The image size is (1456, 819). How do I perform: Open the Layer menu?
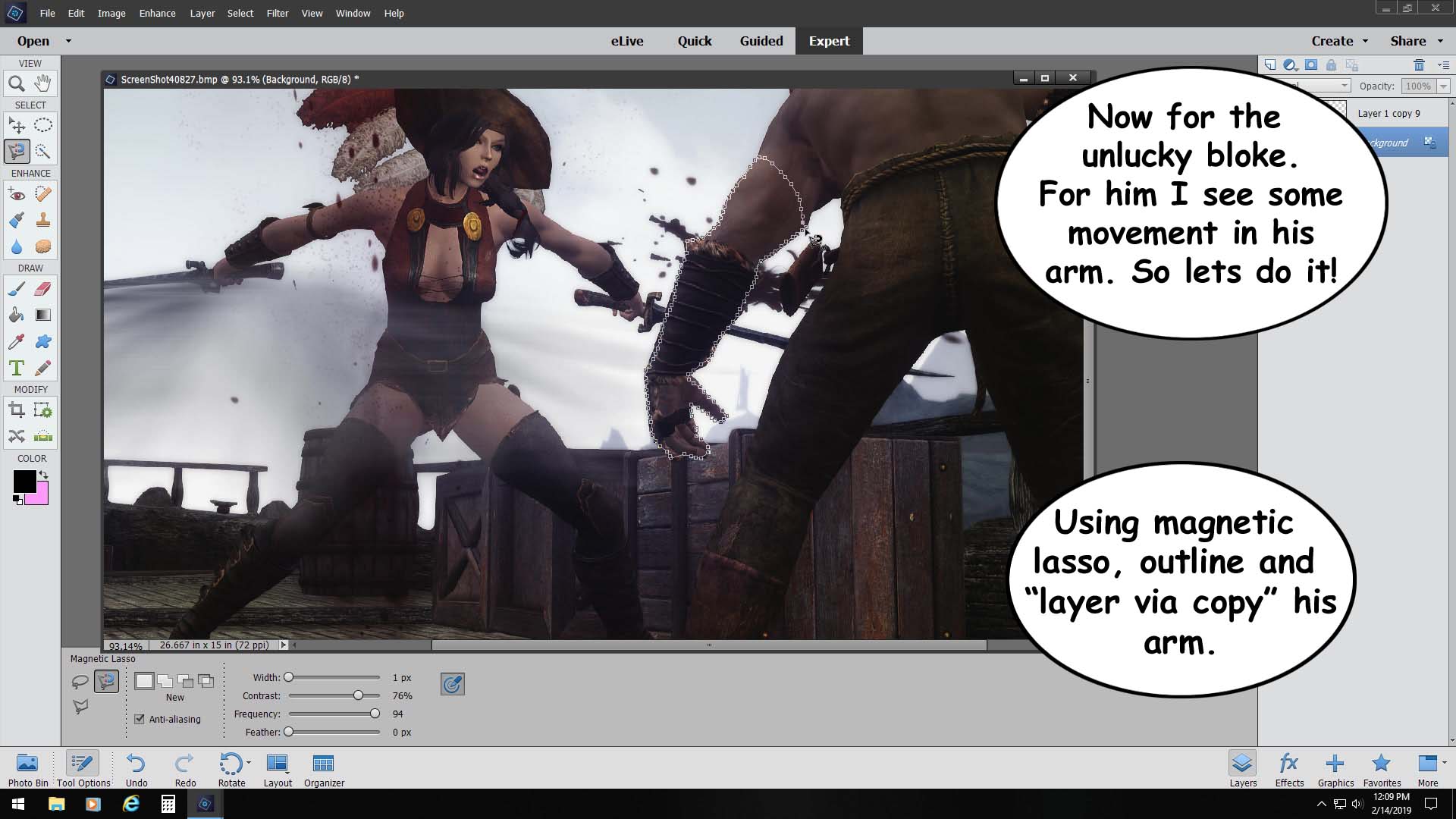pos(202,13)
